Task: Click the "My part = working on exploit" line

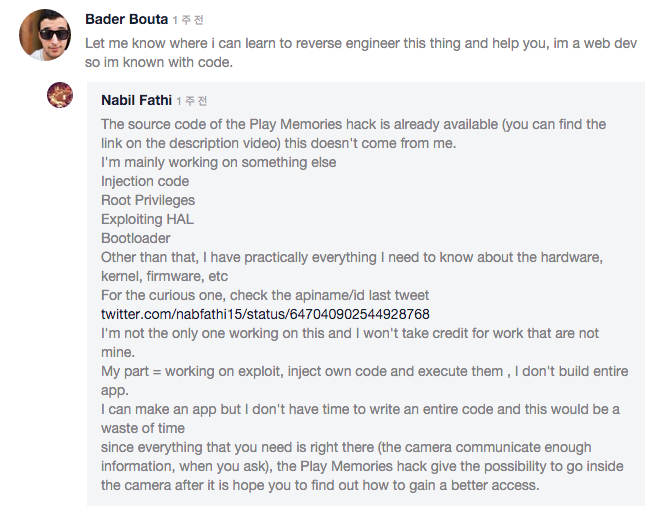Action: pos(364,371)
